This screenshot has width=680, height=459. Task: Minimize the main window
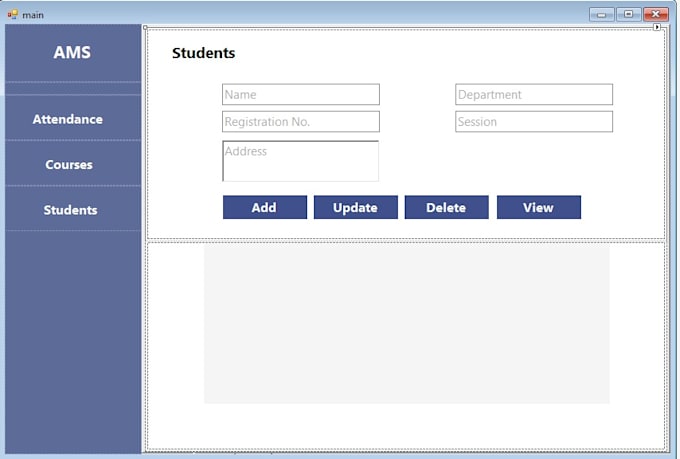pyautogui.click(x=602, y=14)
